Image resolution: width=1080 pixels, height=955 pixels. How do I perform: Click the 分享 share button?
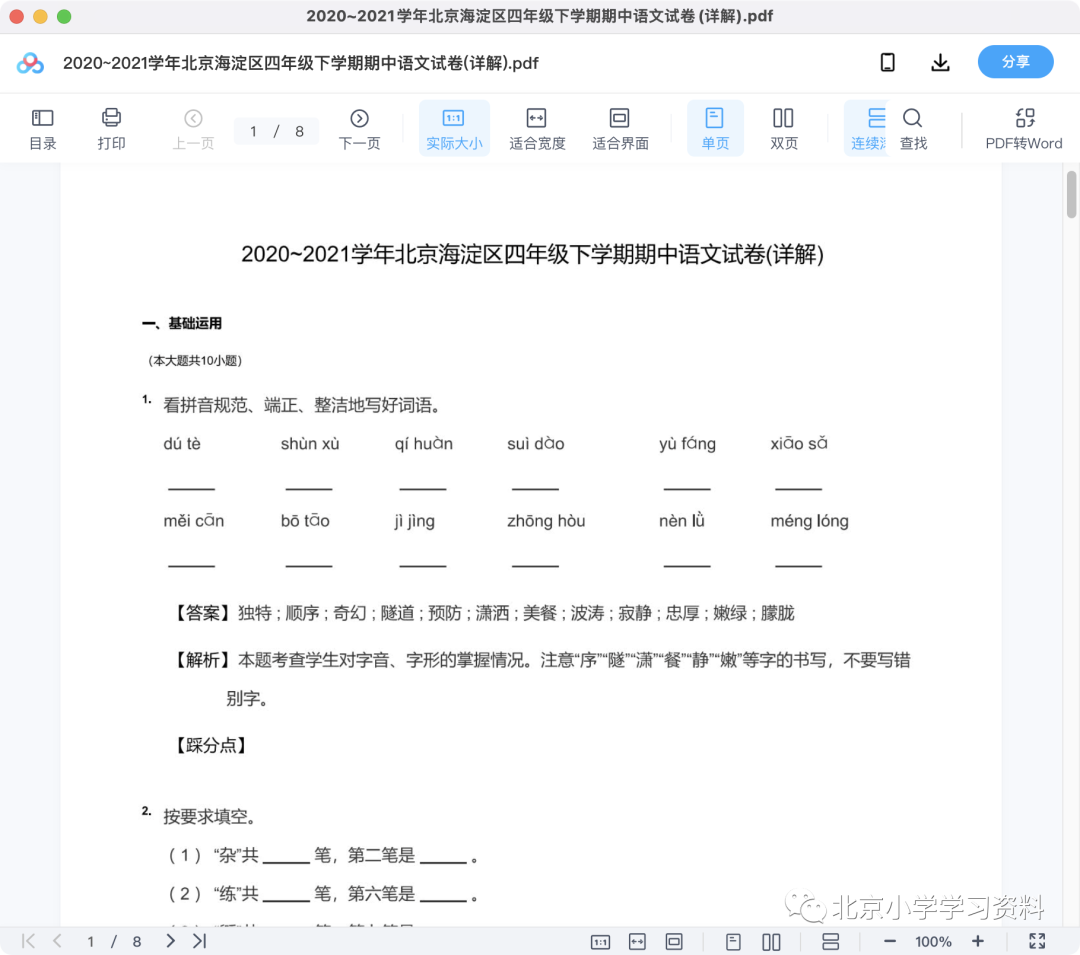1015,62
